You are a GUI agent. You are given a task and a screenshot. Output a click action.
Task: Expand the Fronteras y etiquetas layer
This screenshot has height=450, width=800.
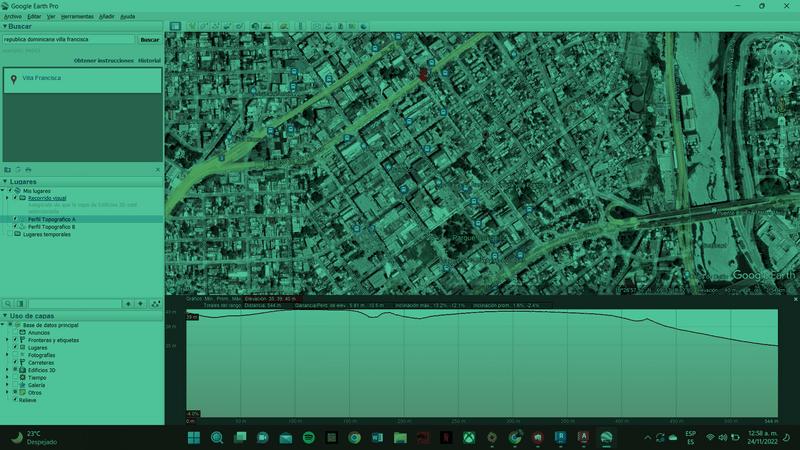[7, 340]
